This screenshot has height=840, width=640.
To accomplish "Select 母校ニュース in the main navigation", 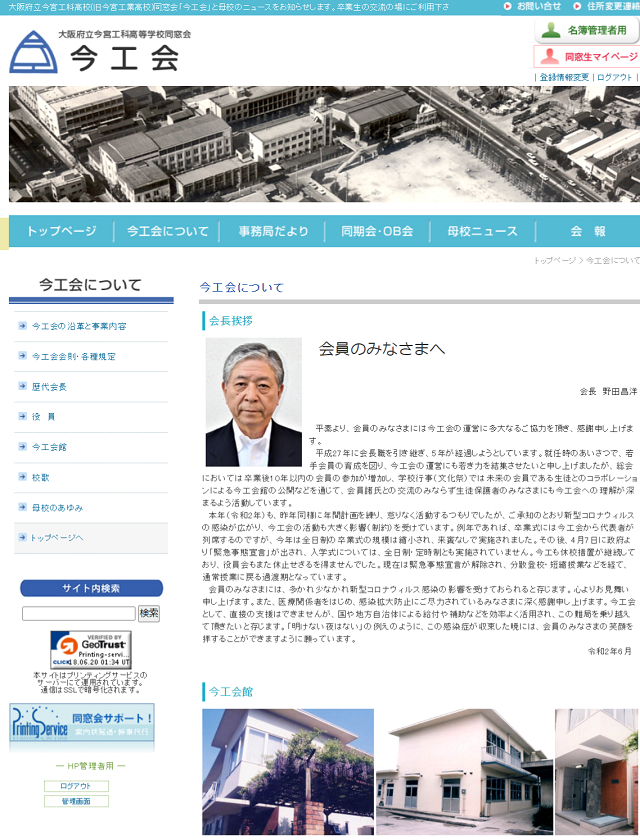I will point(482,231).
